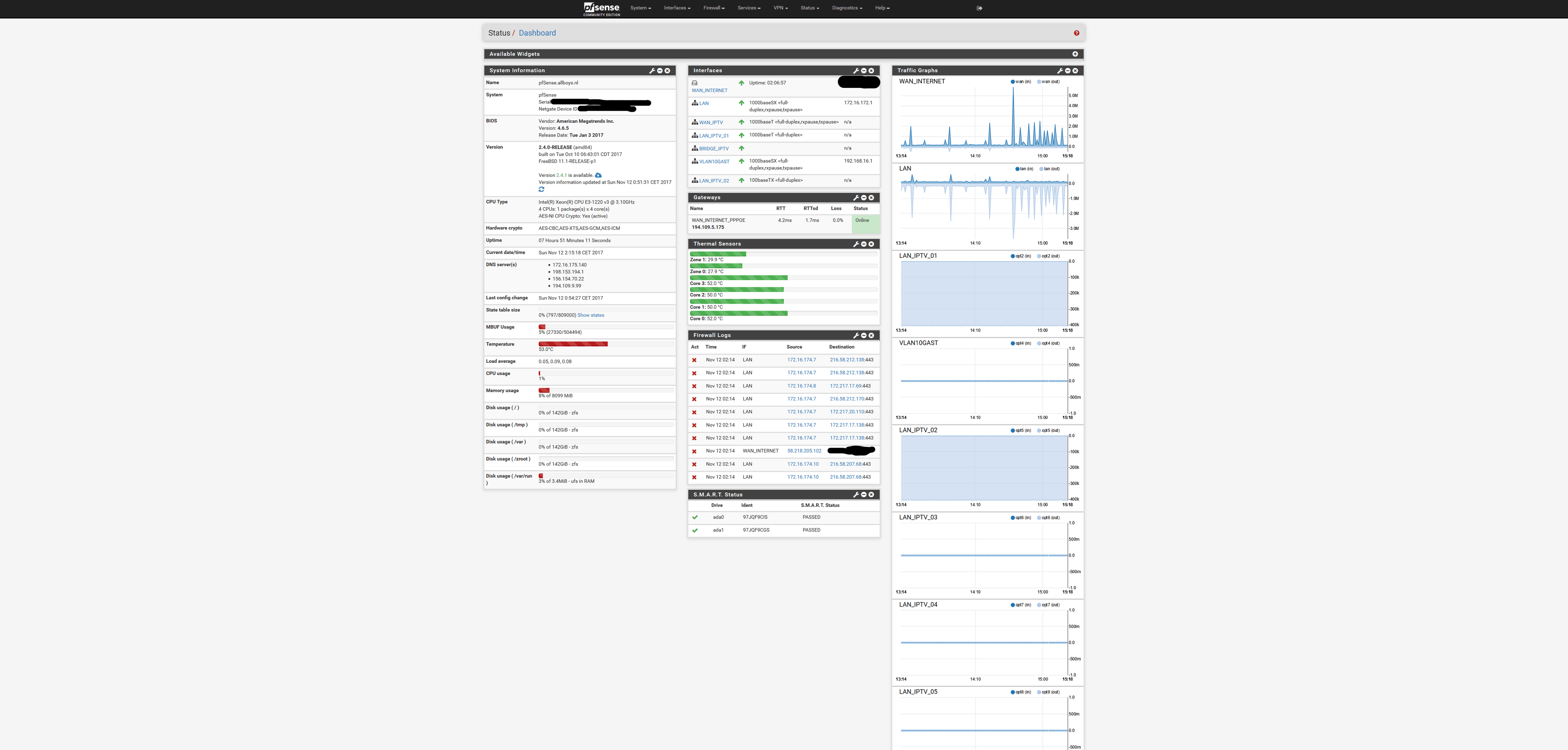Screen dimensions: 1568x750
Task: Open the Status menu
Action: 809,8
